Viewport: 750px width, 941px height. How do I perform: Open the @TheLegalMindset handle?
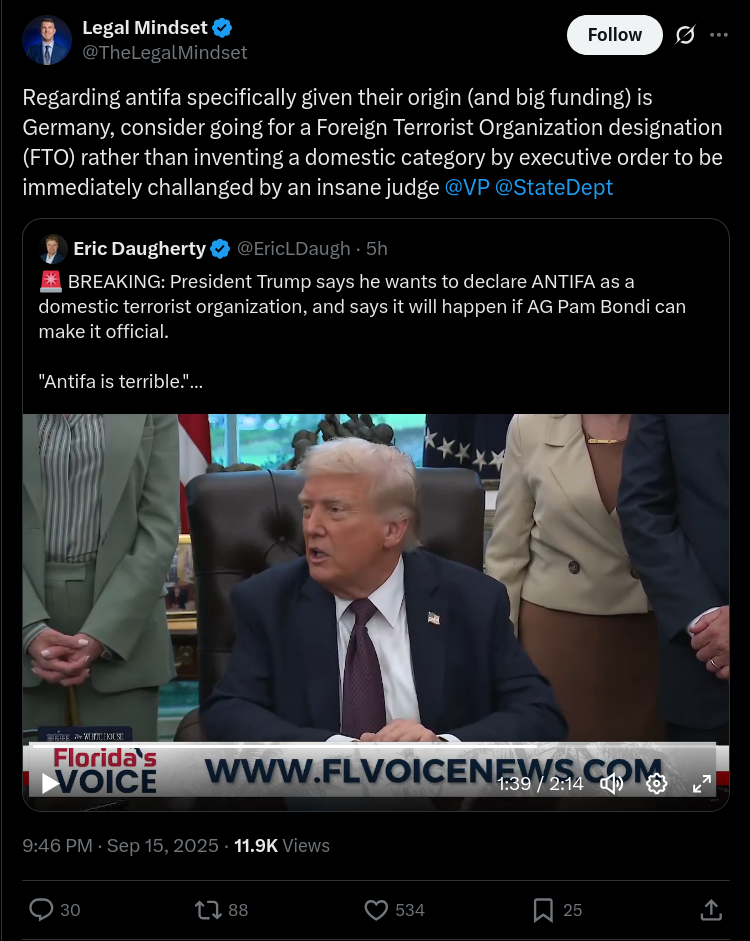(x=164, y=53)
